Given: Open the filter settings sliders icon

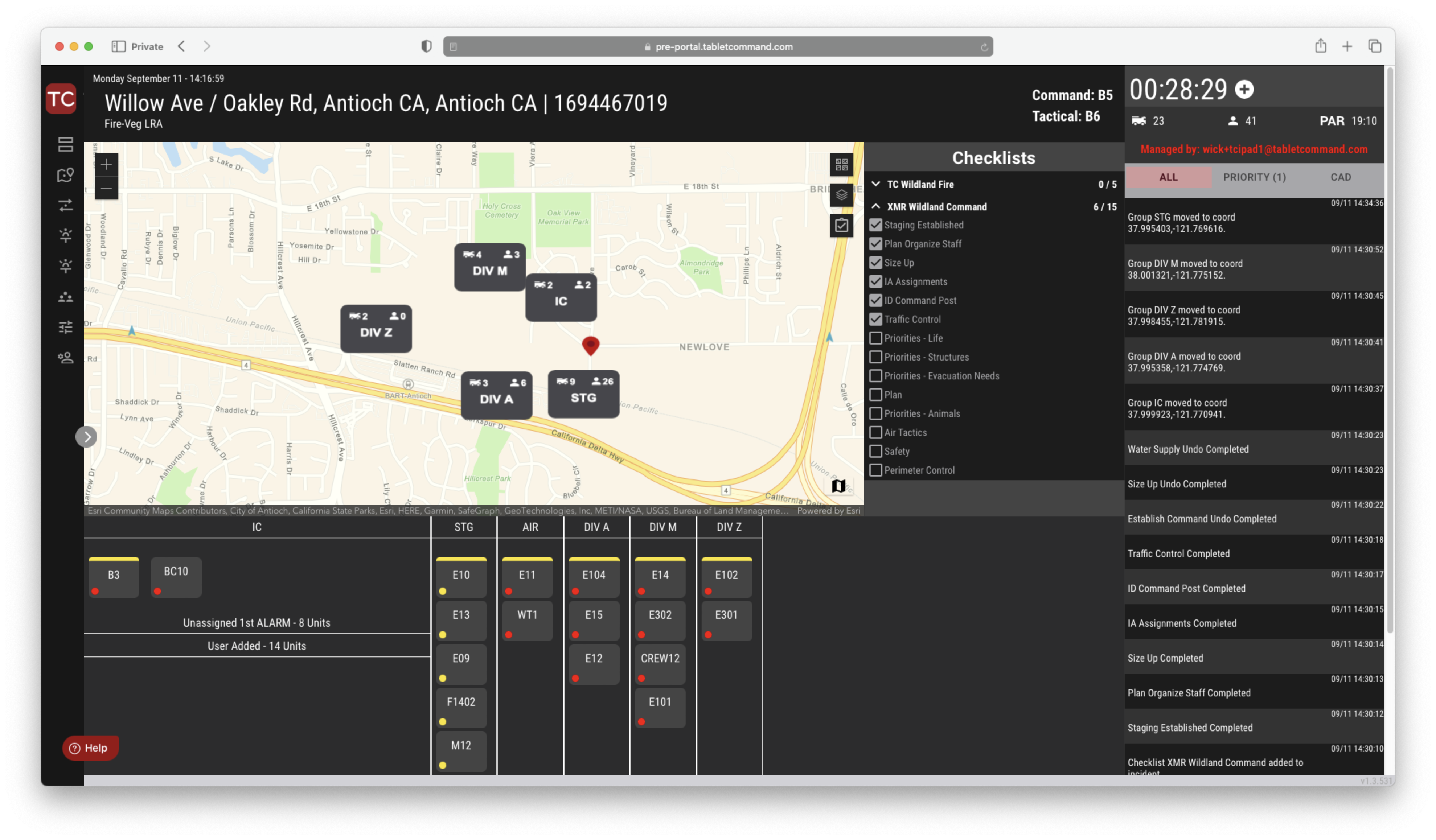Looking at the screenshot, I should [x=66, y=326].
